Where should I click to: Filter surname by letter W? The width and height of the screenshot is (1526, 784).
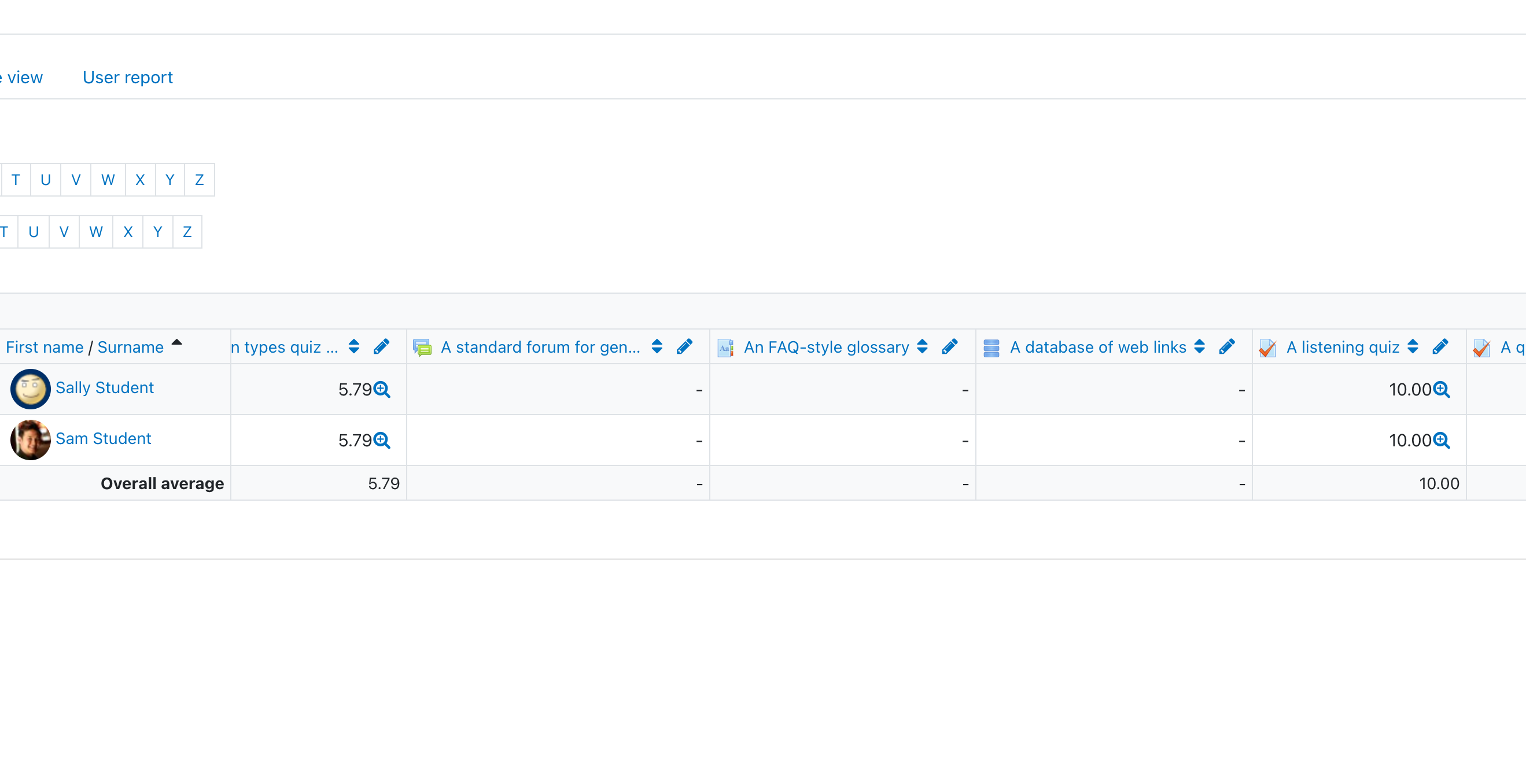coord(96,232)
